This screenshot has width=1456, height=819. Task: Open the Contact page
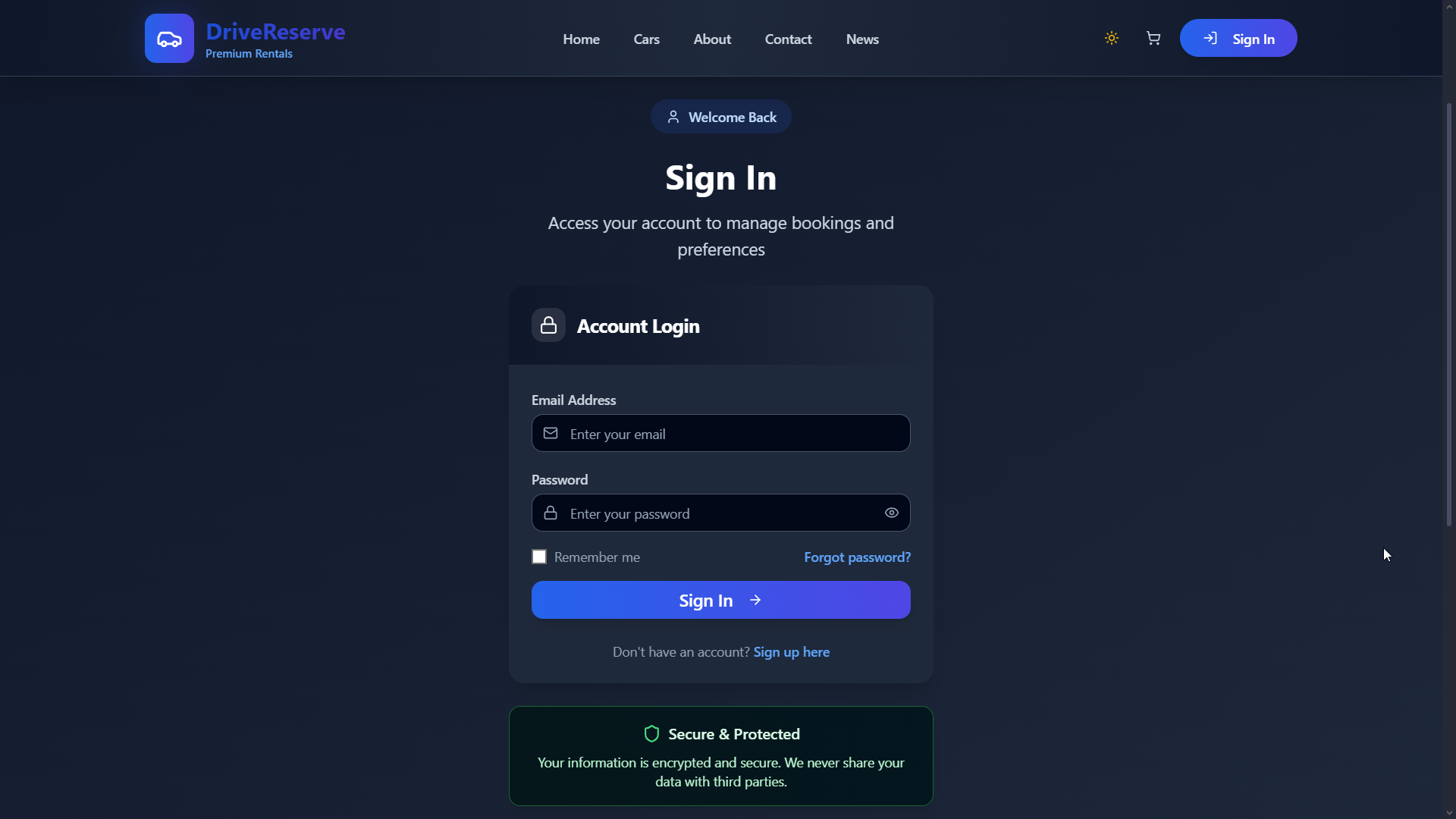[x=788, y=39]
